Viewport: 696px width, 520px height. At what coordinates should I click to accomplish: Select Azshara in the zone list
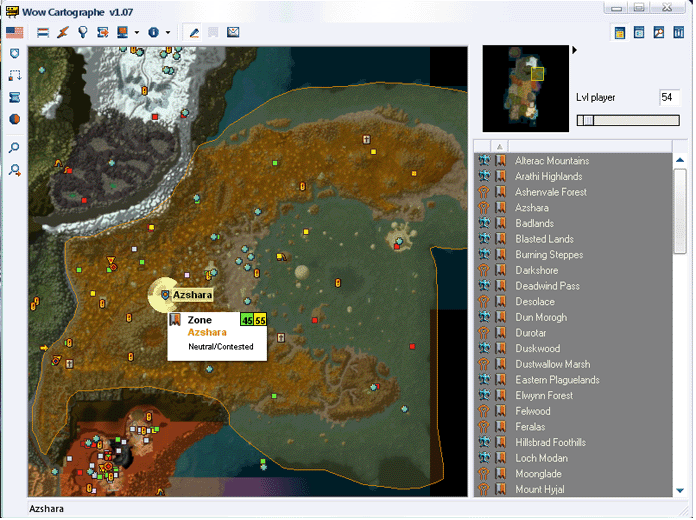point(531,207)
